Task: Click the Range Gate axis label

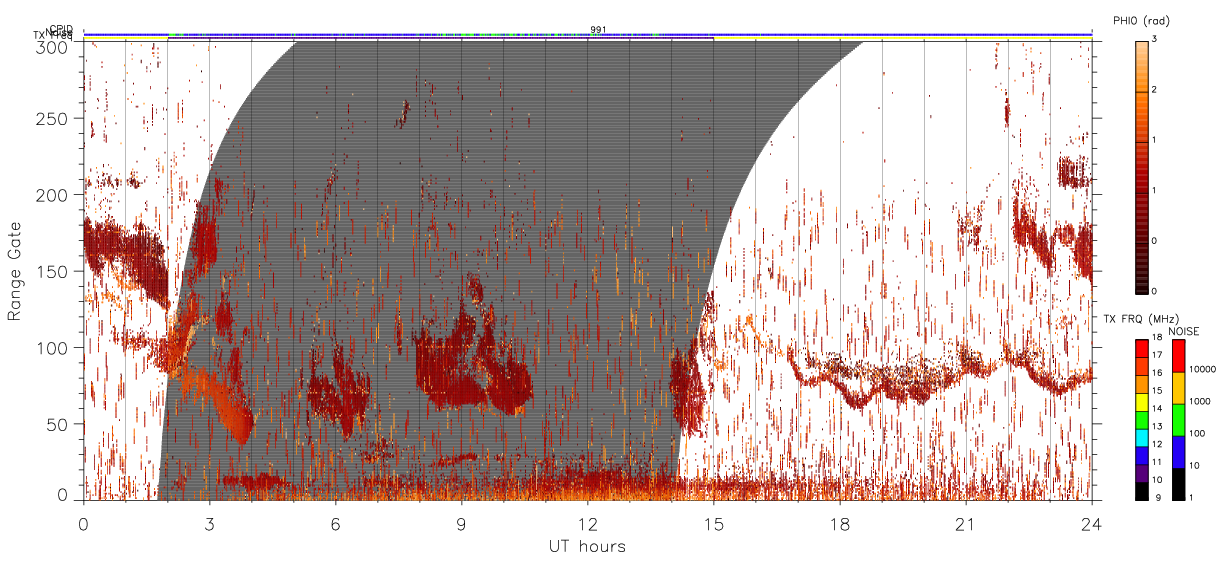Action: pyautogui.click(x=15, y=271)
